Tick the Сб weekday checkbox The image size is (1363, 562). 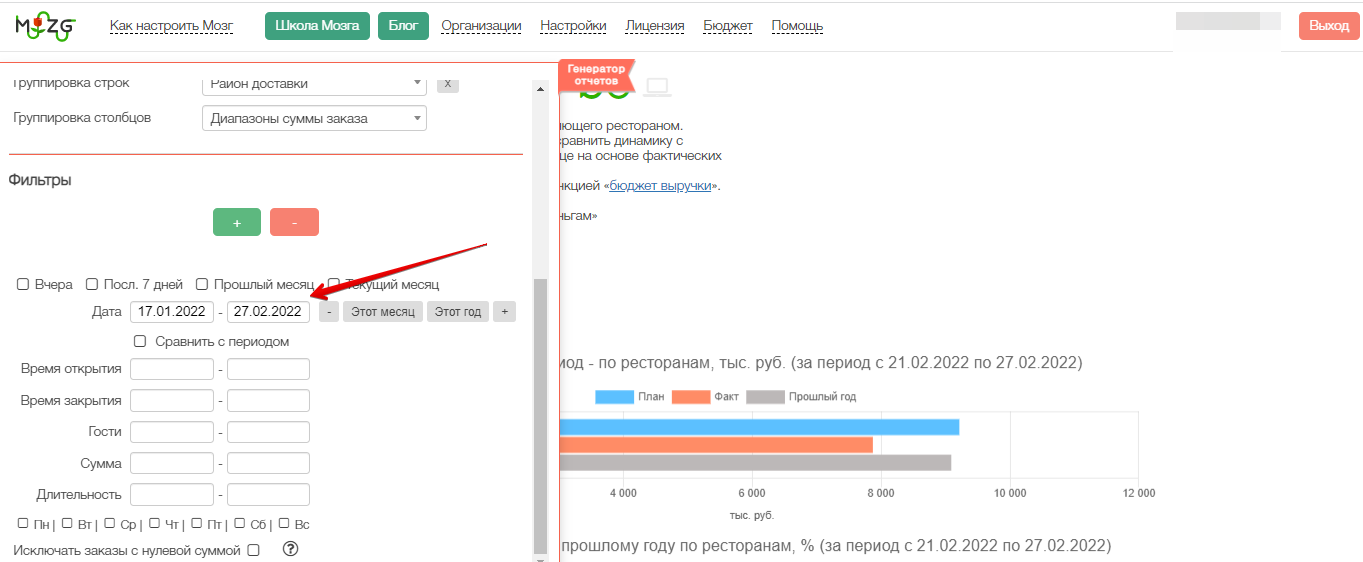(x=240, y=523)
